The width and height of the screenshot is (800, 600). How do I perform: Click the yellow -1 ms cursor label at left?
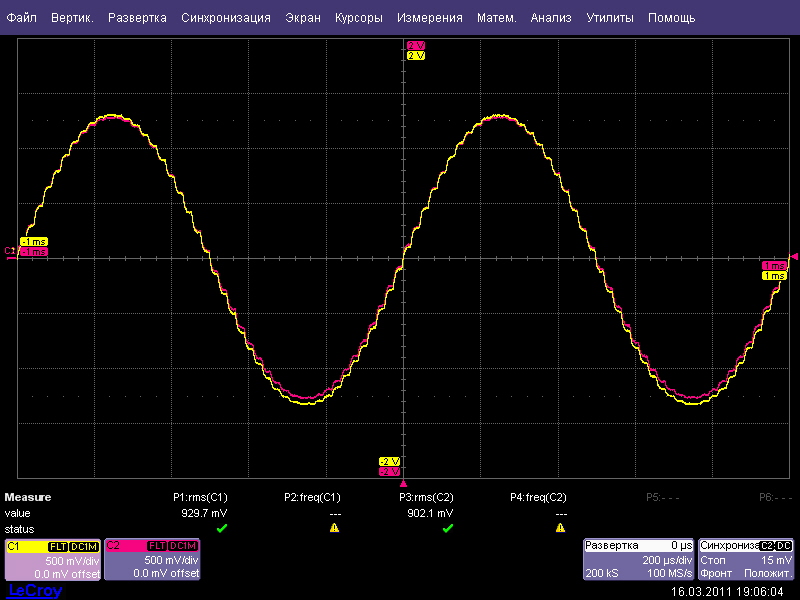click(33, 242)
